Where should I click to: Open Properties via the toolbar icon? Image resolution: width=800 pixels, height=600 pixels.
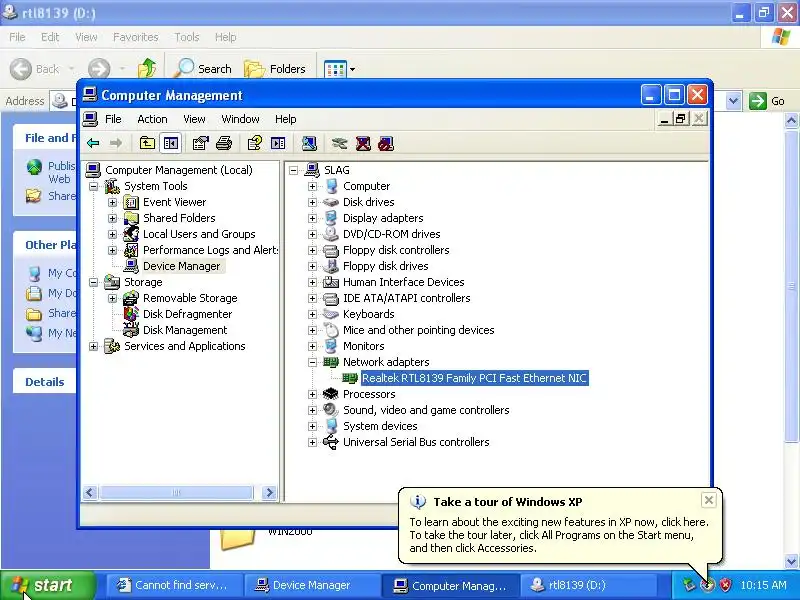point(201,143)
